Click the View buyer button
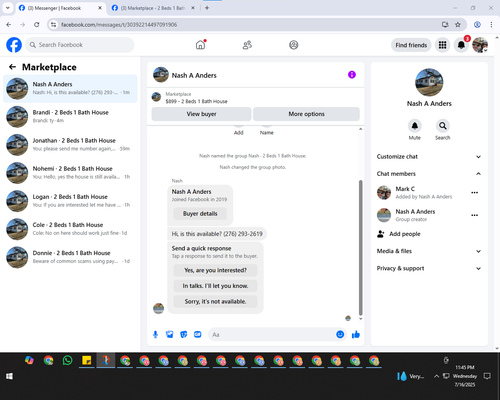Viewport: 500px width, 400px height. coord(201,114)
